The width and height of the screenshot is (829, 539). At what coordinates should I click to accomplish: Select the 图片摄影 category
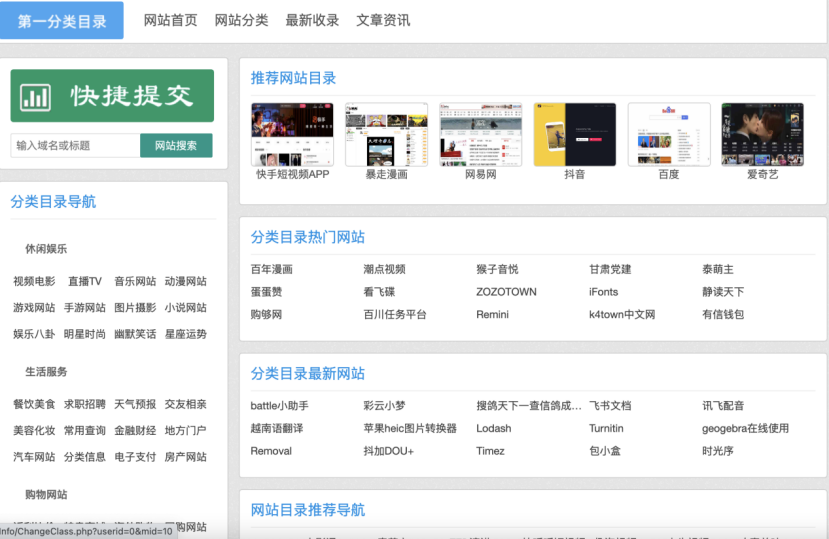pyautogui.click(x=135, y=308)
